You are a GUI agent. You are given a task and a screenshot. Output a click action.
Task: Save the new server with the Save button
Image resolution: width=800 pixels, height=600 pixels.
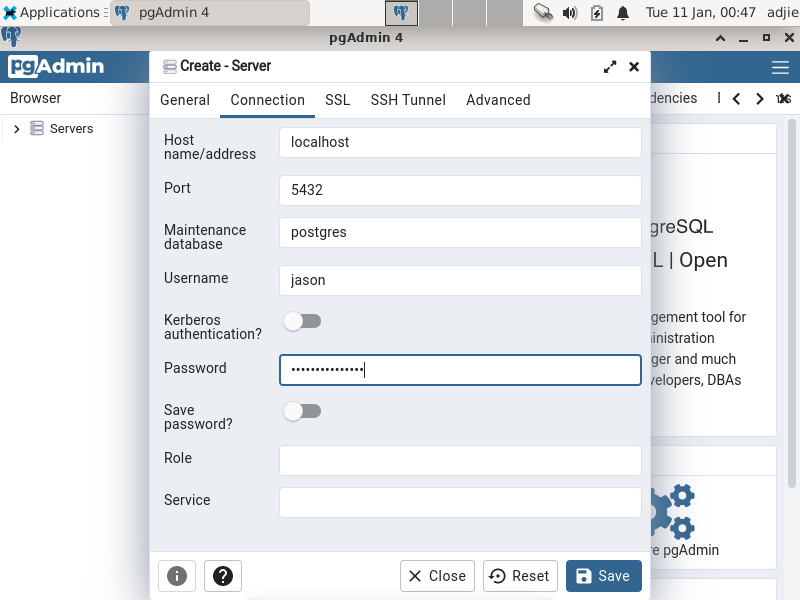pyautogui.click(x=604, y=576)
